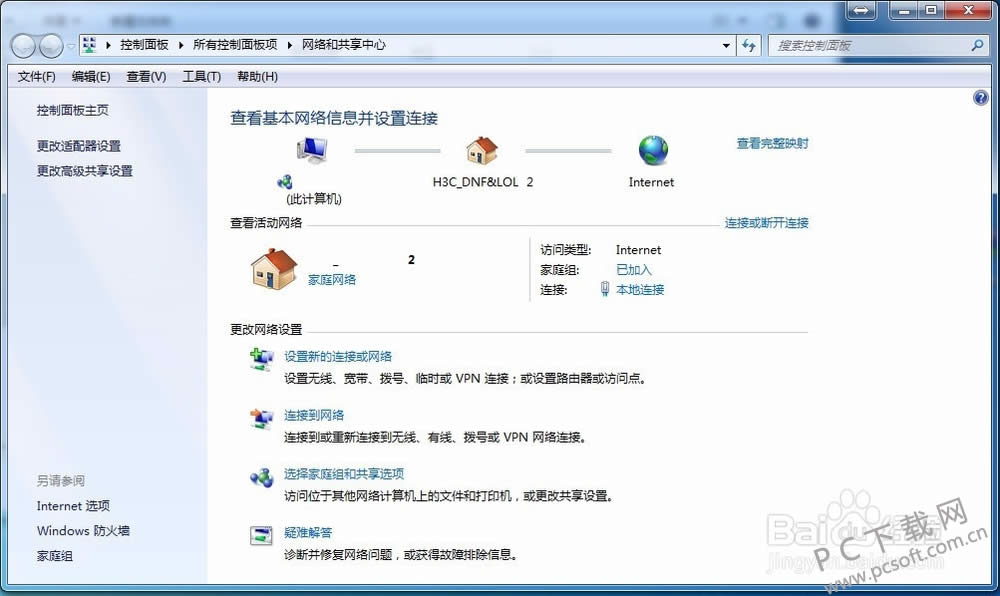Image resolution: width=1000 pixels, height=596 pixels.
Task: Click the large house icon beside 家庭网络
Action: click(x=273, y=268)
